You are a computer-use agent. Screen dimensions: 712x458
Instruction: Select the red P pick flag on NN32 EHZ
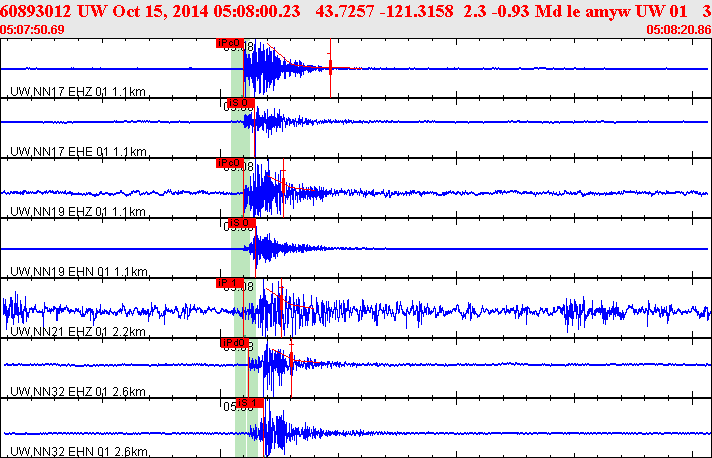234,343
